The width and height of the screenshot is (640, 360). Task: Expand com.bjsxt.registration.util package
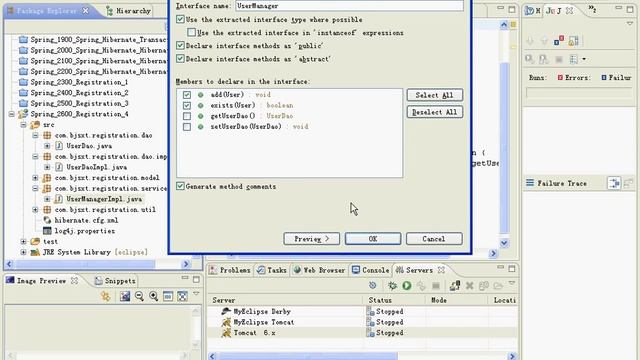pyautogui.click(x=36, y=209)
